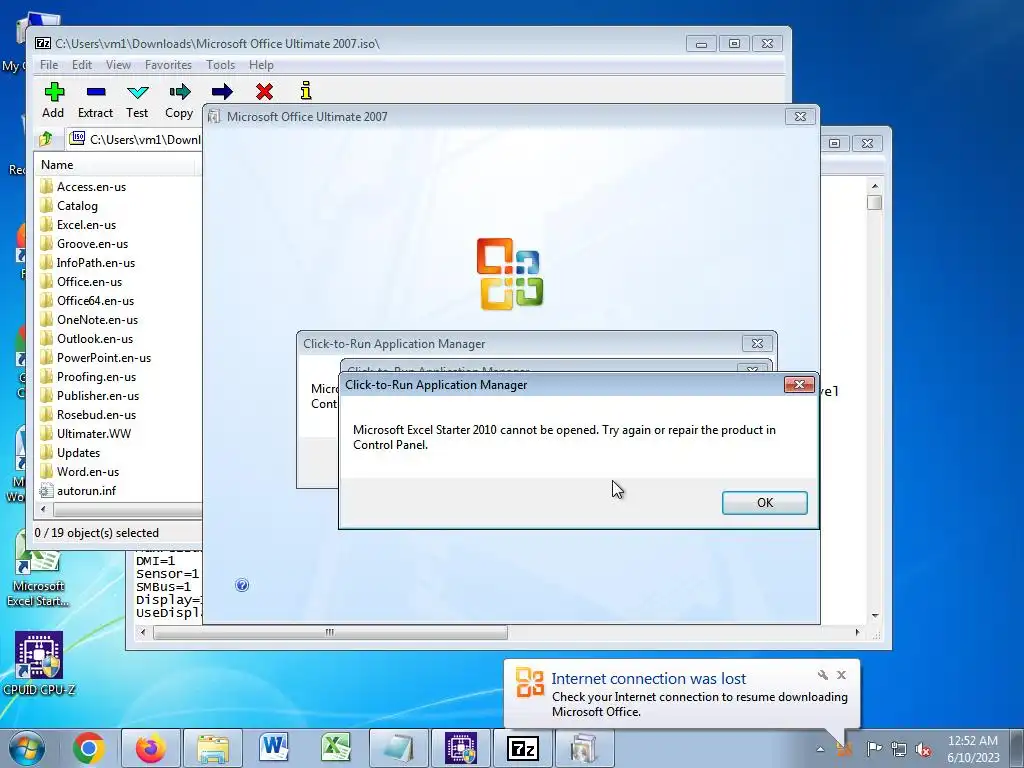Viewport: 1024px width, 768px height.
Task: Select the Word.en-us folder
Action: click(x=79, y=471)
